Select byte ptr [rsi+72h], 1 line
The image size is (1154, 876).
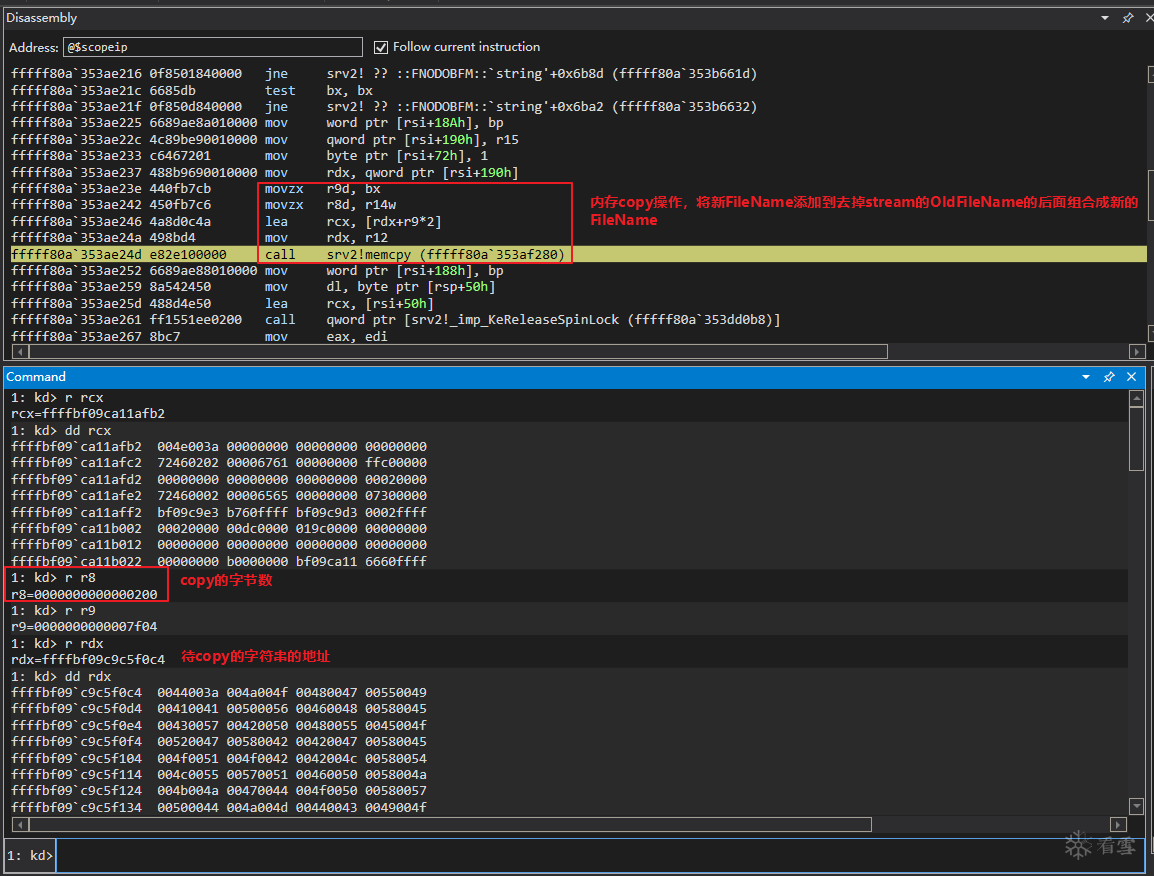249,155
